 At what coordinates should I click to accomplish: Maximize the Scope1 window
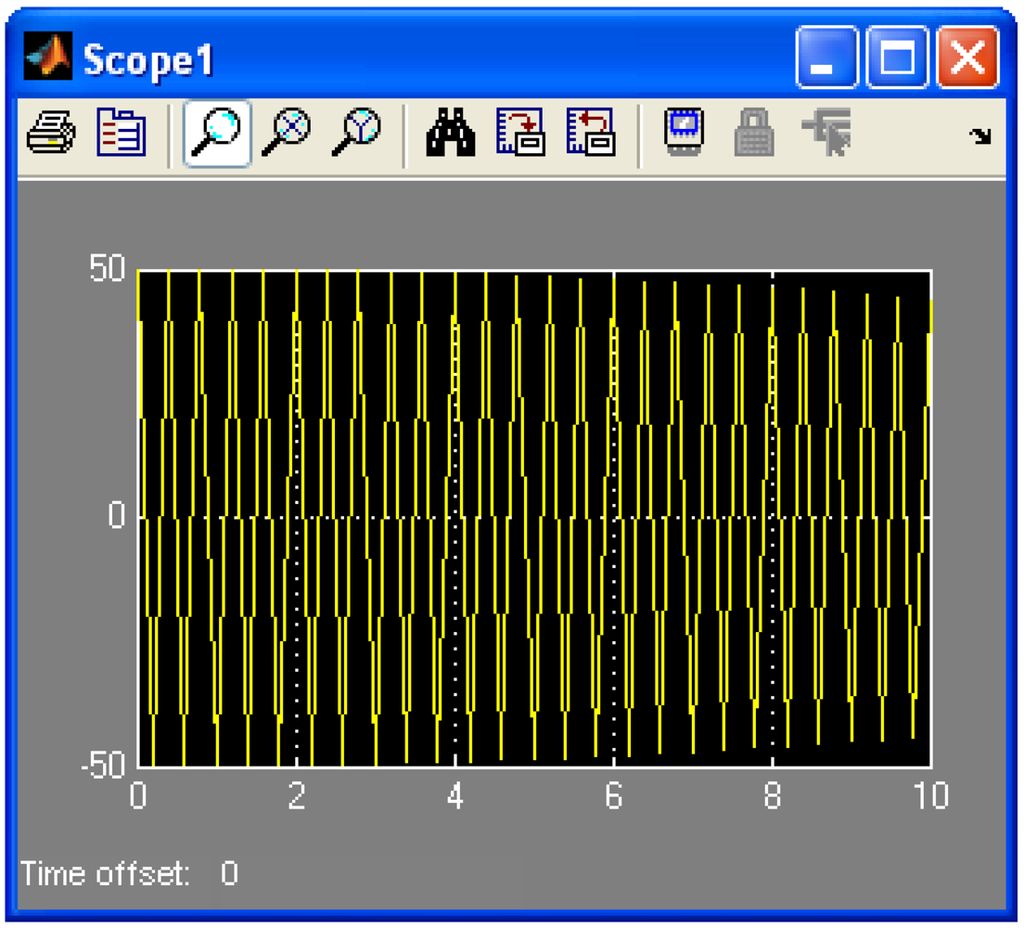point(897,59)
